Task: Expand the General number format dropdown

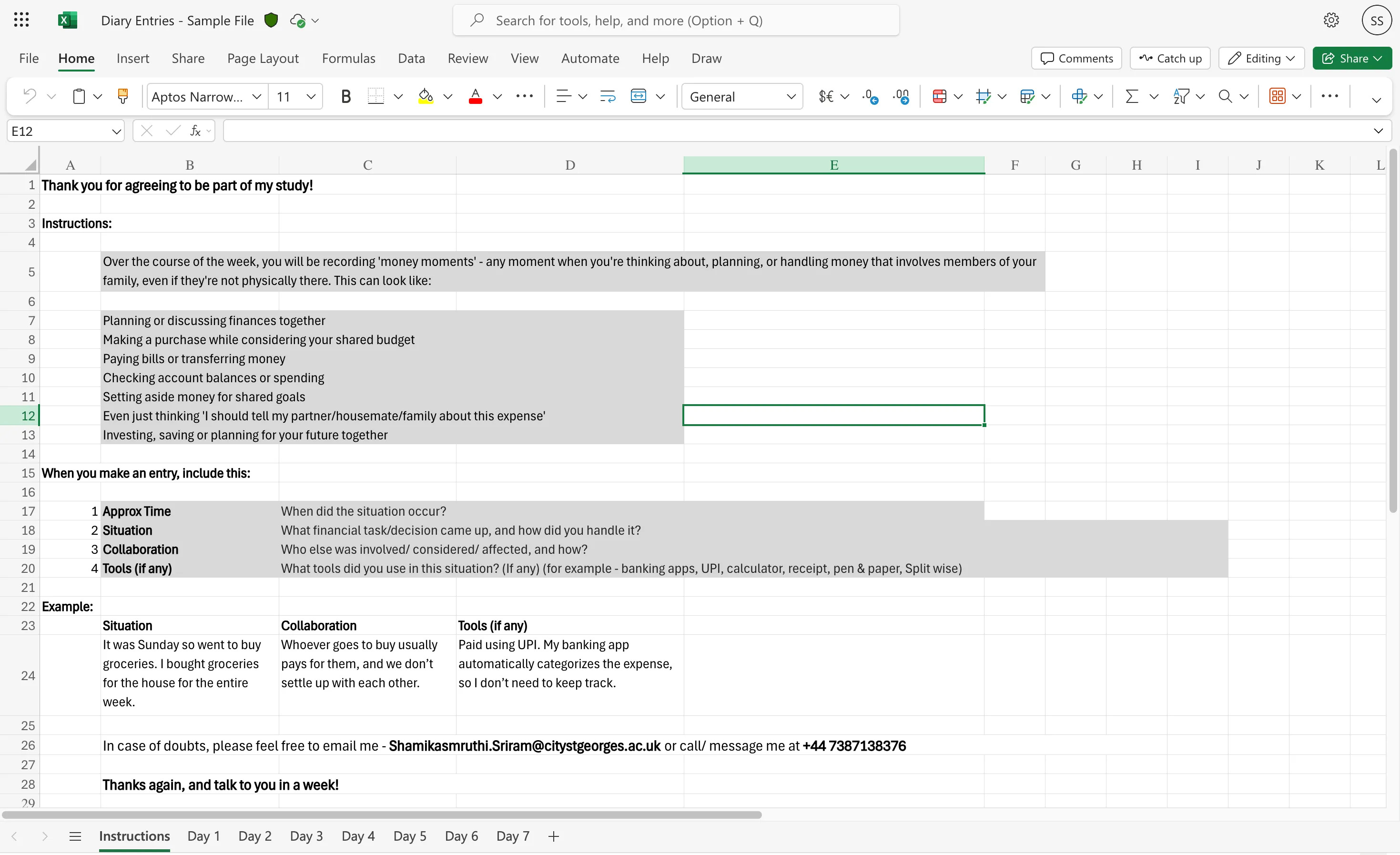Action: tap(792, 96)
